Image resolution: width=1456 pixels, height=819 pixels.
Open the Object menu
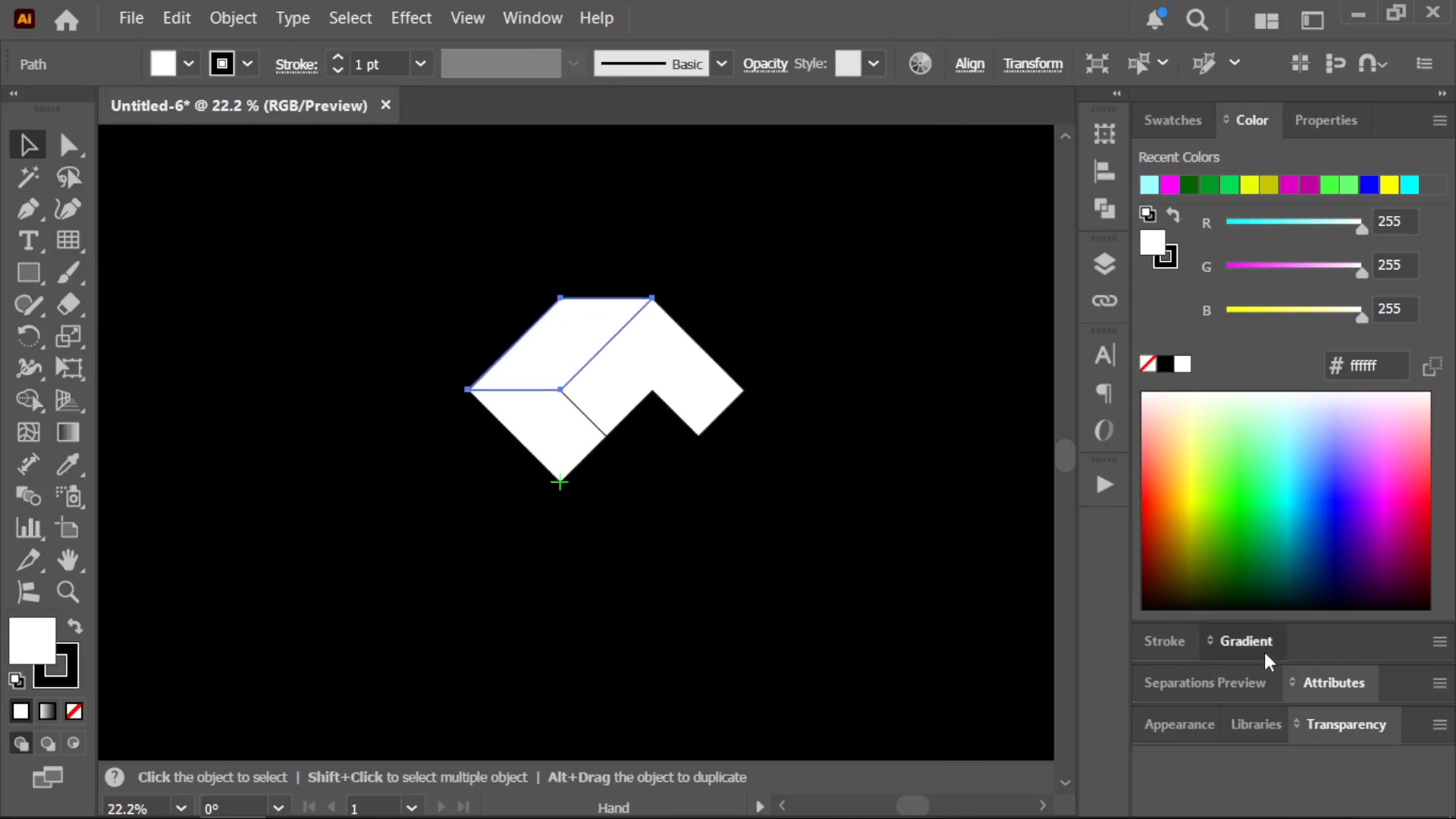[x=233, y=18]
